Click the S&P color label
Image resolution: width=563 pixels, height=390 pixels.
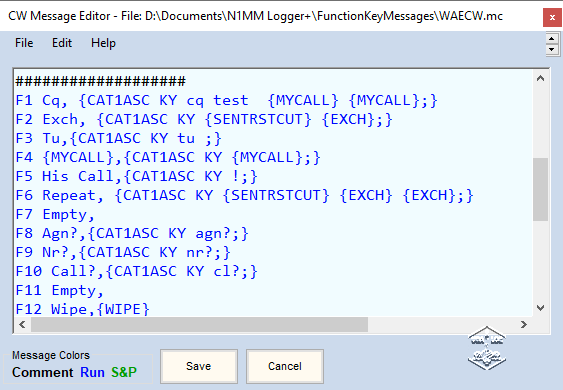[x=124, y=372]
